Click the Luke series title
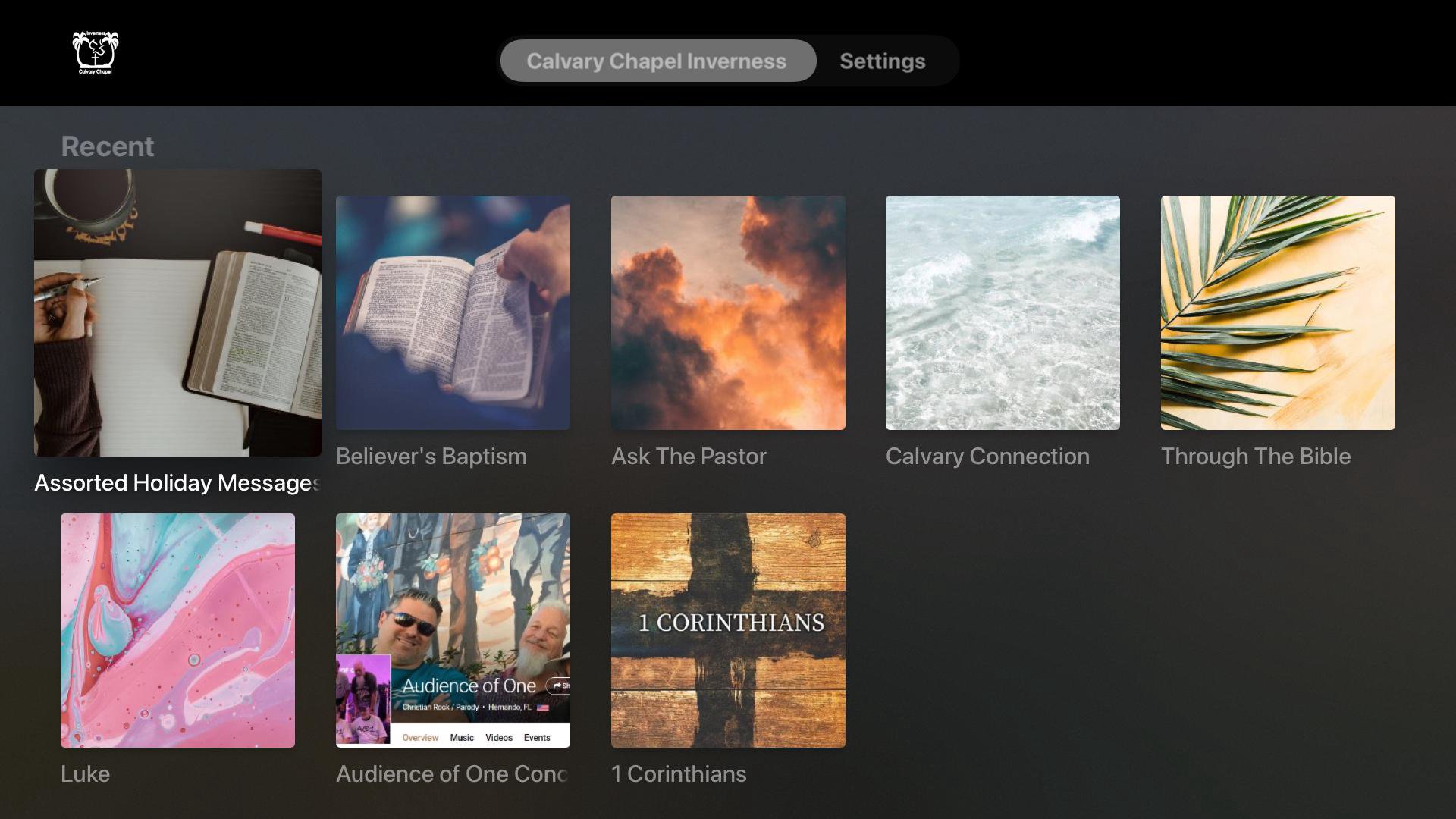The height and width of the screenshot is (819, 1456). [85, 774]
